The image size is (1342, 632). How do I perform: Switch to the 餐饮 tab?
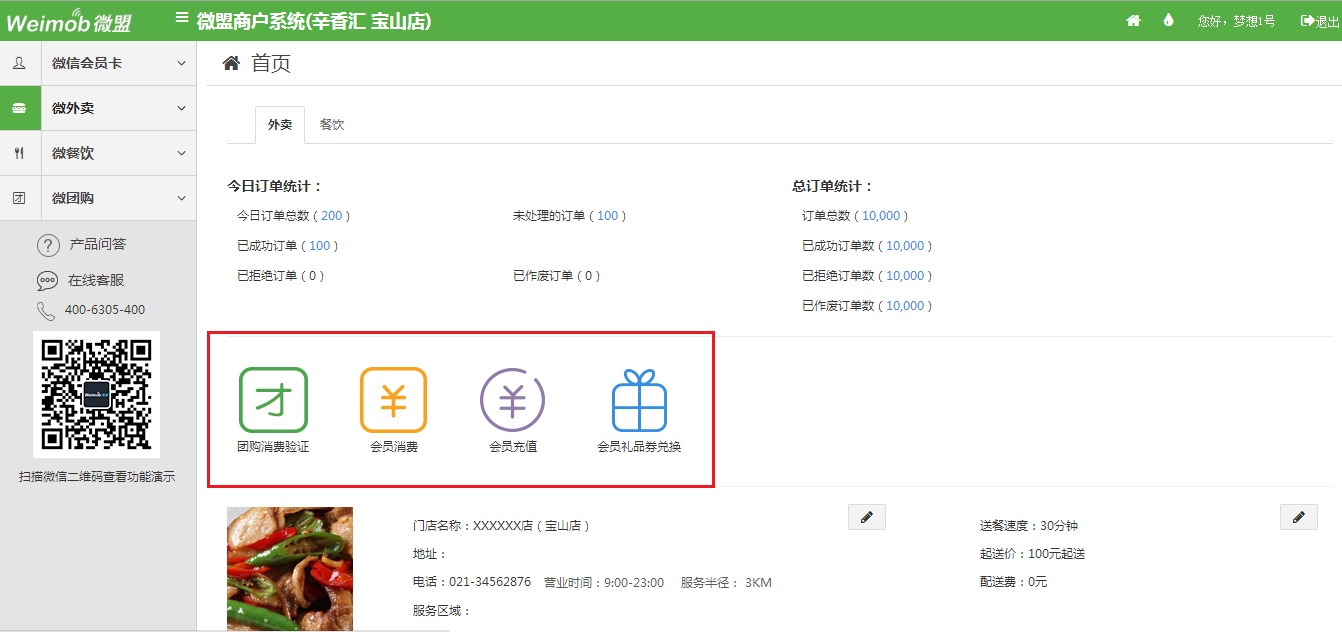coord(332,125)
